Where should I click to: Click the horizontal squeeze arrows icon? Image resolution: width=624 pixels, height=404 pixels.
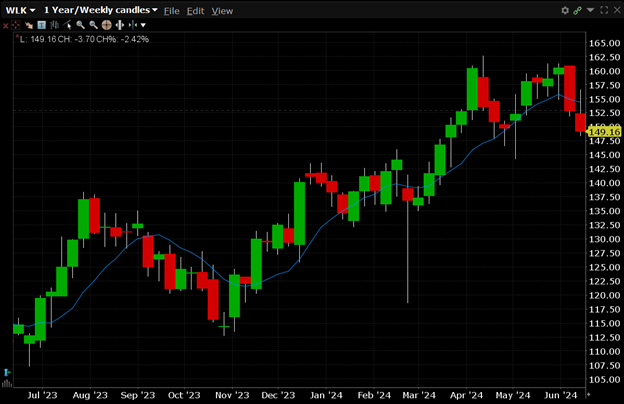(x=120, y=25)
